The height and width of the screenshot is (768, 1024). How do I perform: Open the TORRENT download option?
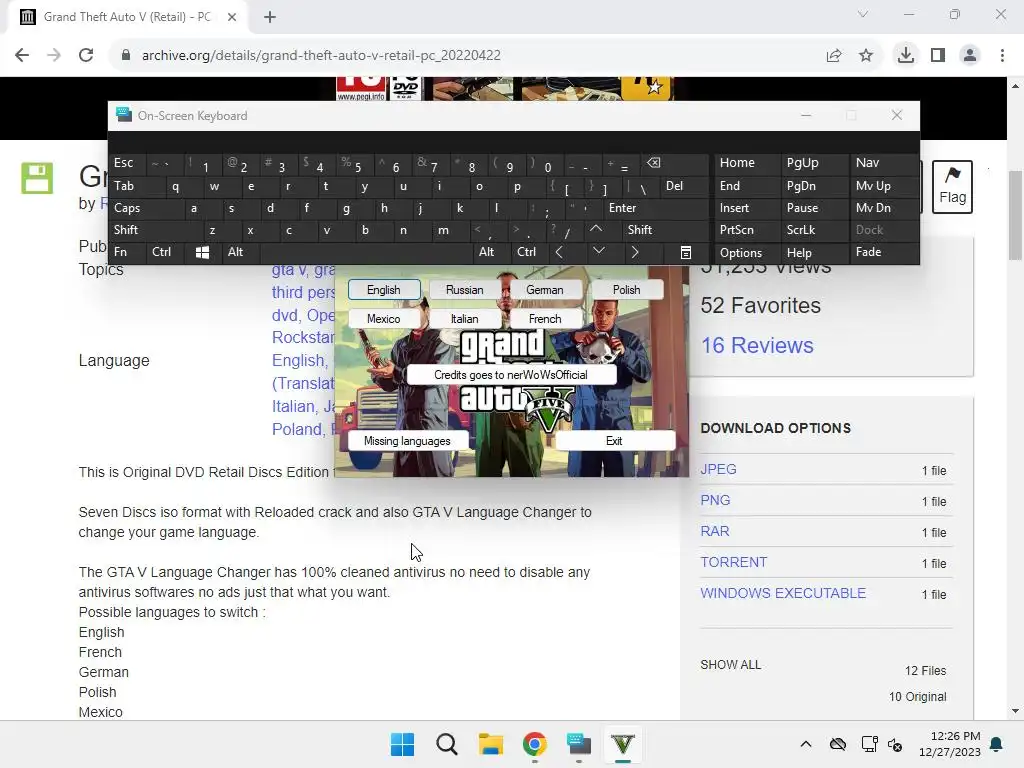point(733,562)
